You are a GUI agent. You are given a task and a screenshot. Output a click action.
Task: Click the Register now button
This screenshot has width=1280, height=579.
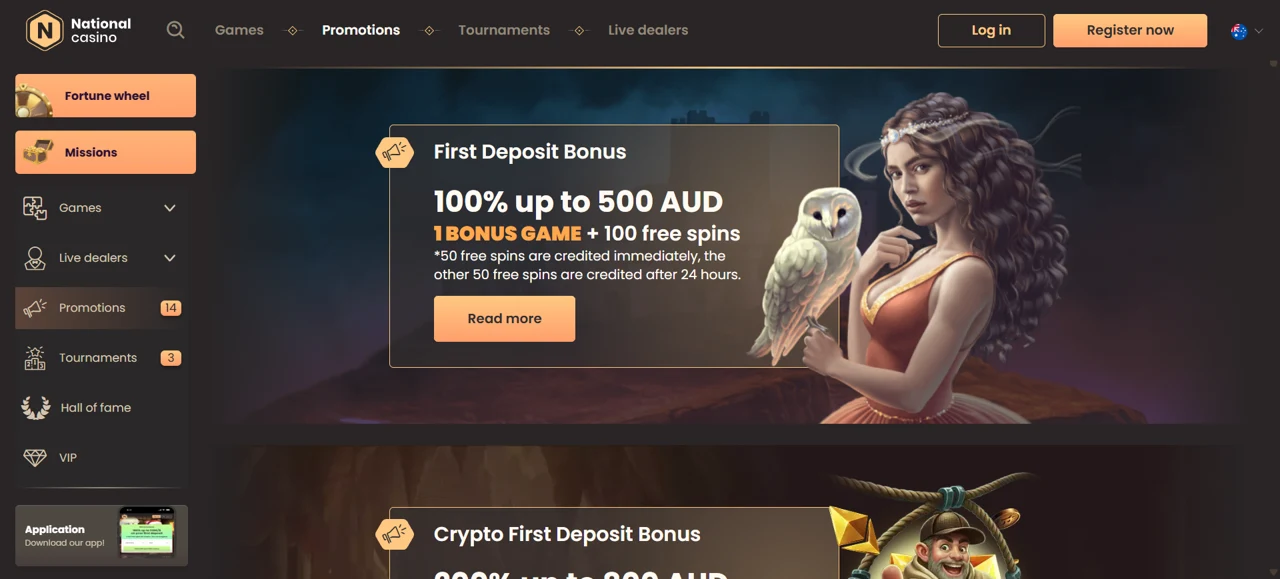[1130, 30]
